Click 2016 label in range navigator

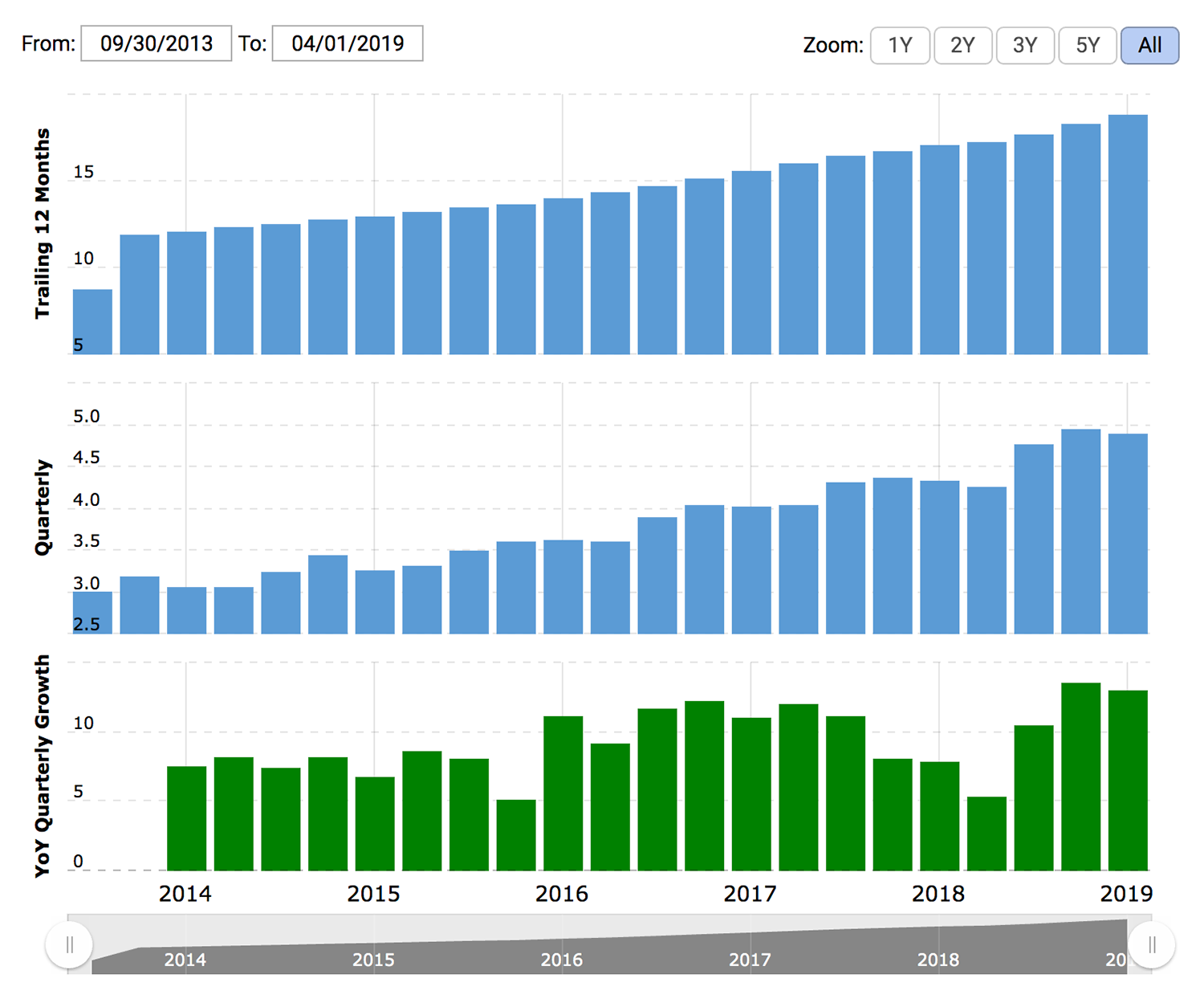[x=561, y=960]
